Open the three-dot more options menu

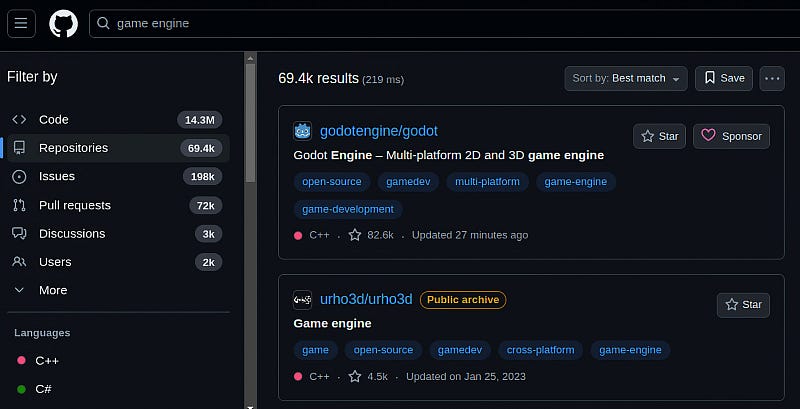(x=772, y=79)
